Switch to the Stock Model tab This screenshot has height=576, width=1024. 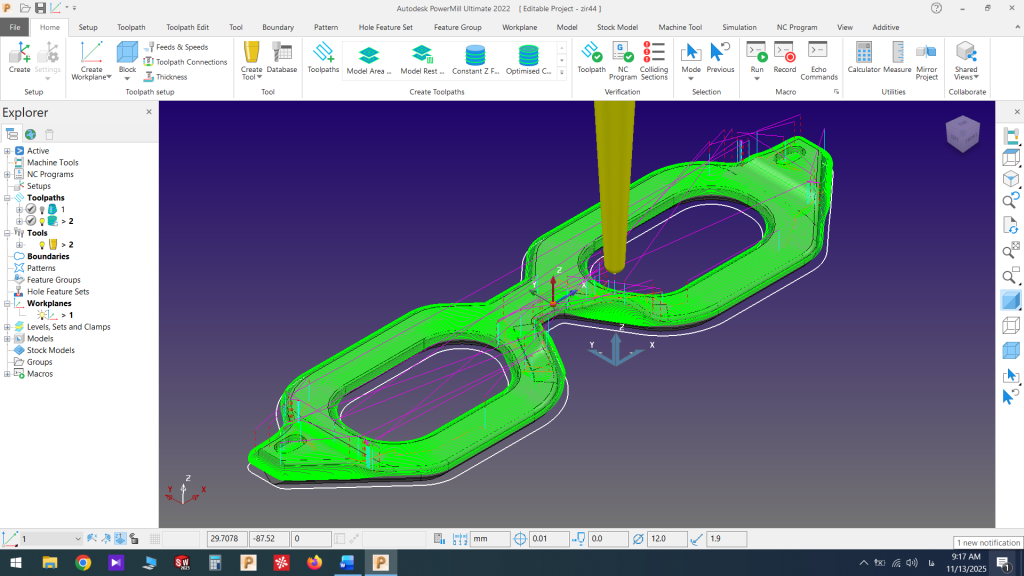[x=617, y=27]
